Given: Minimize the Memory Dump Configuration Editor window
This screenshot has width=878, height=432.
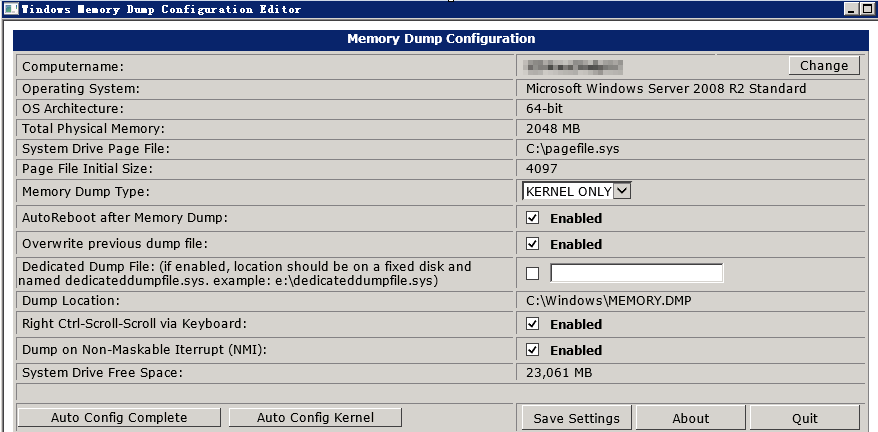Looking at the screenshot, I should (x=850, y=8).
